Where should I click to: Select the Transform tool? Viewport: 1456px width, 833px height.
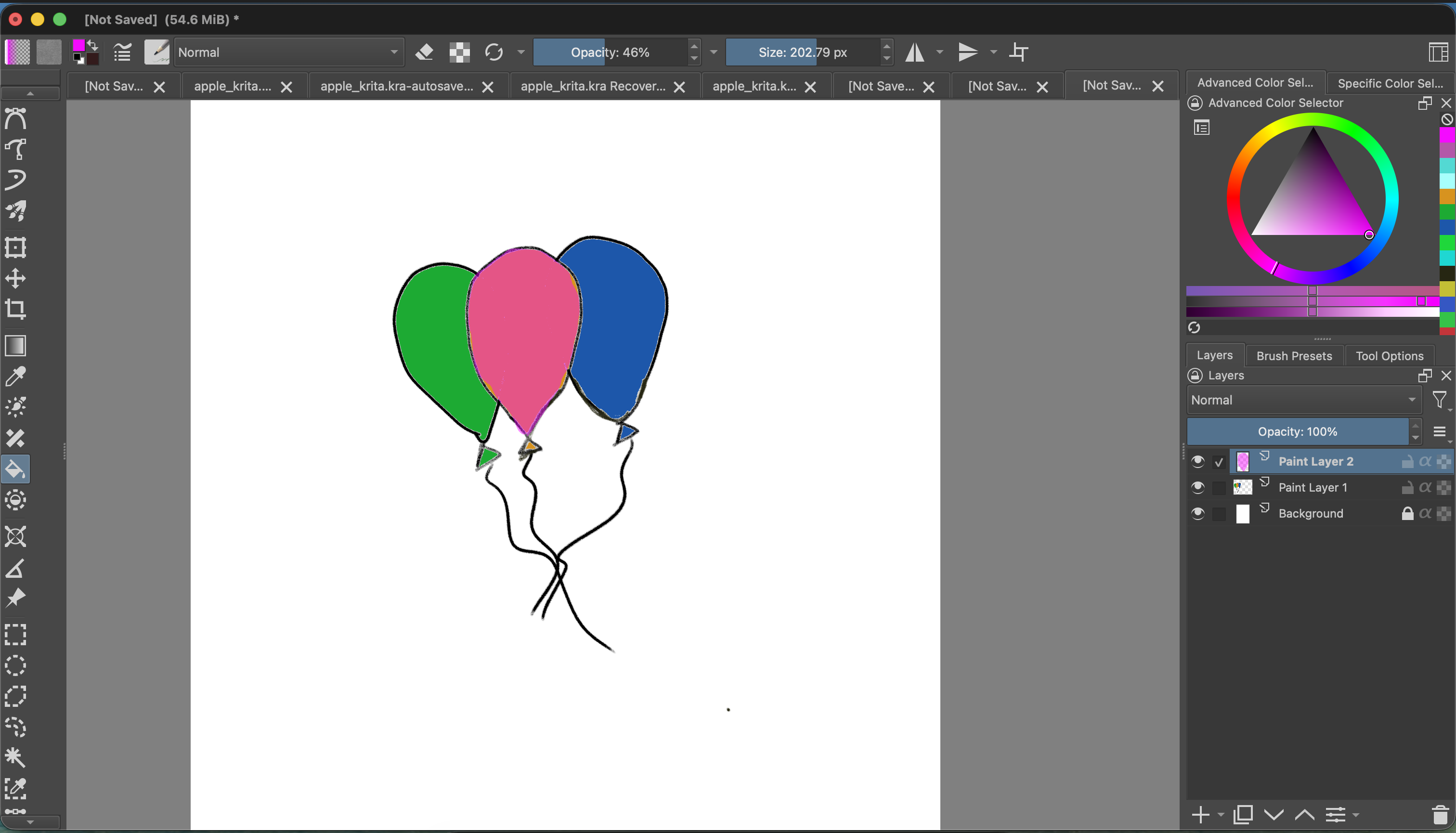[x=15, y=247]
